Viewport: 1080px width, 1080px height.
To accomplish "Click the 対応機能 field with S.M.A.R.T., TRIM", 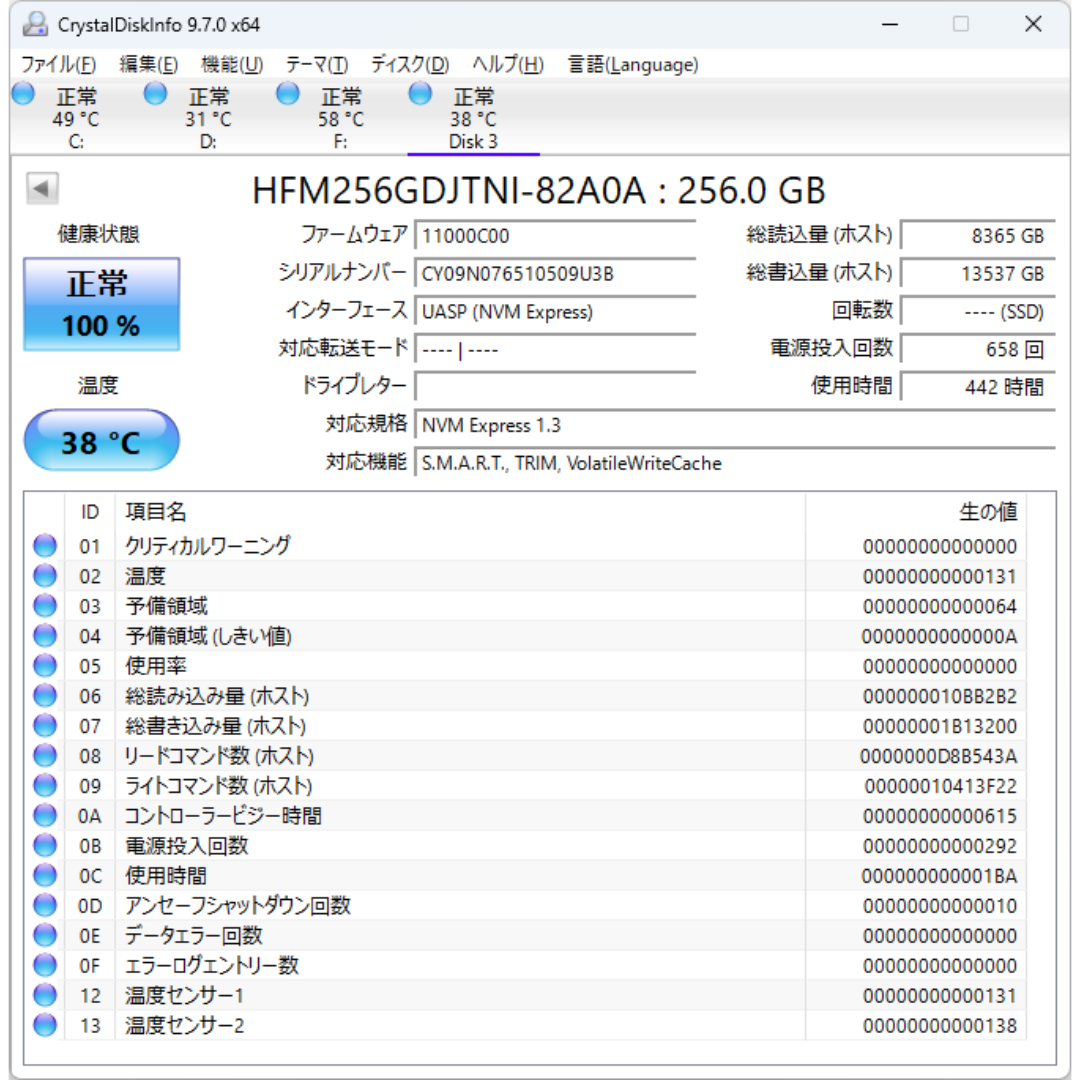I will tap(735, 463).
